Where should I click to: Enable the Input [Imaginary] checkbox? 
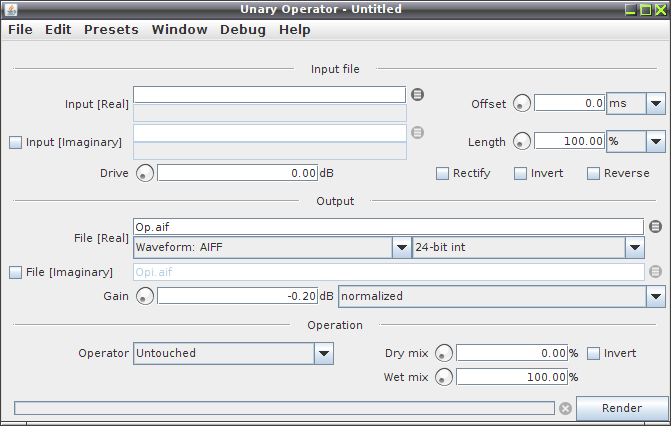pyautogui.click(x=15, y=142)
